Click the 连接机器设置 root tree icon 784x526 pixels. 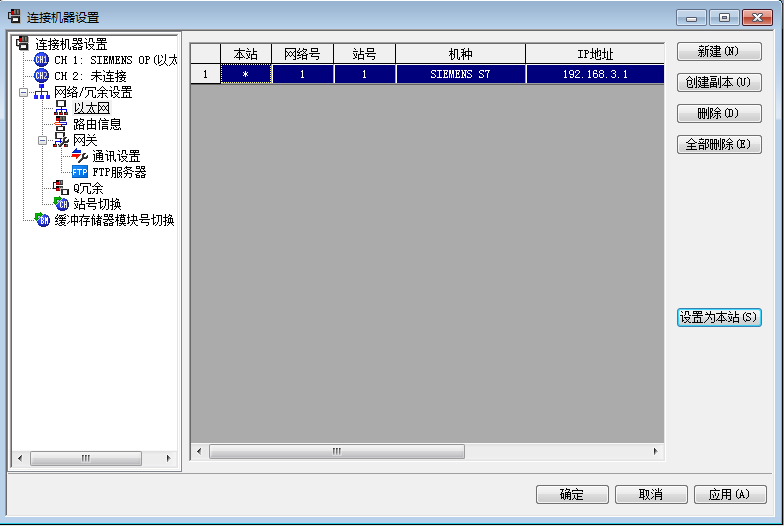(x=22, y=44)
